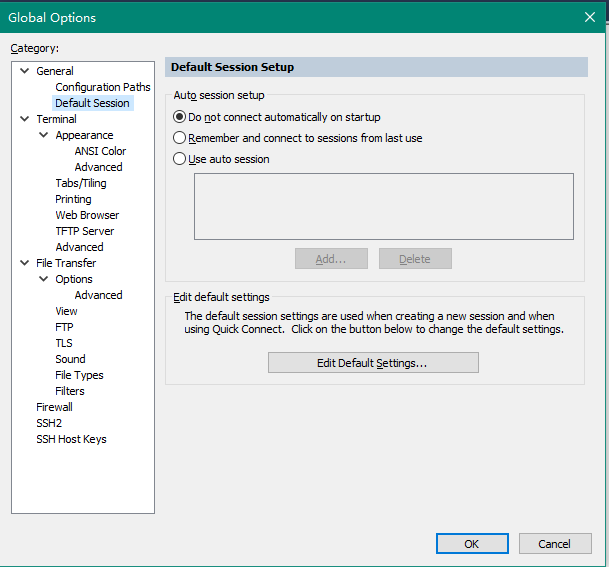The image size is (609, 567).
Task: Open the TFTP Server category
Action: [84, 231]
